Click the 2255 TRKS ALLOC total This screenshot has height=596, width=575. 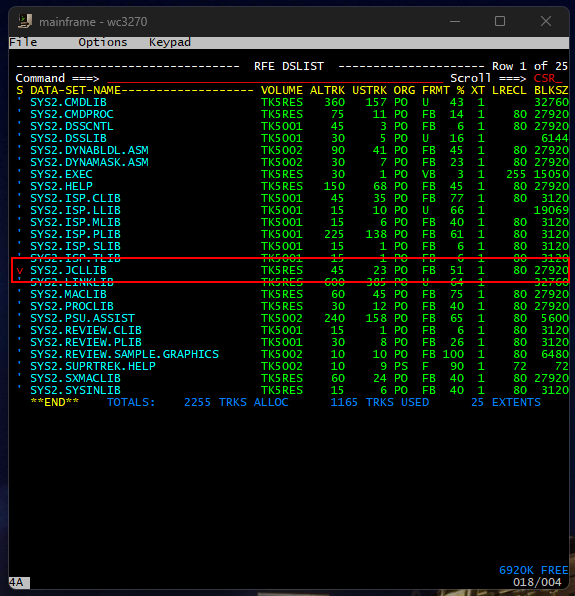click(x=236, y=402)
